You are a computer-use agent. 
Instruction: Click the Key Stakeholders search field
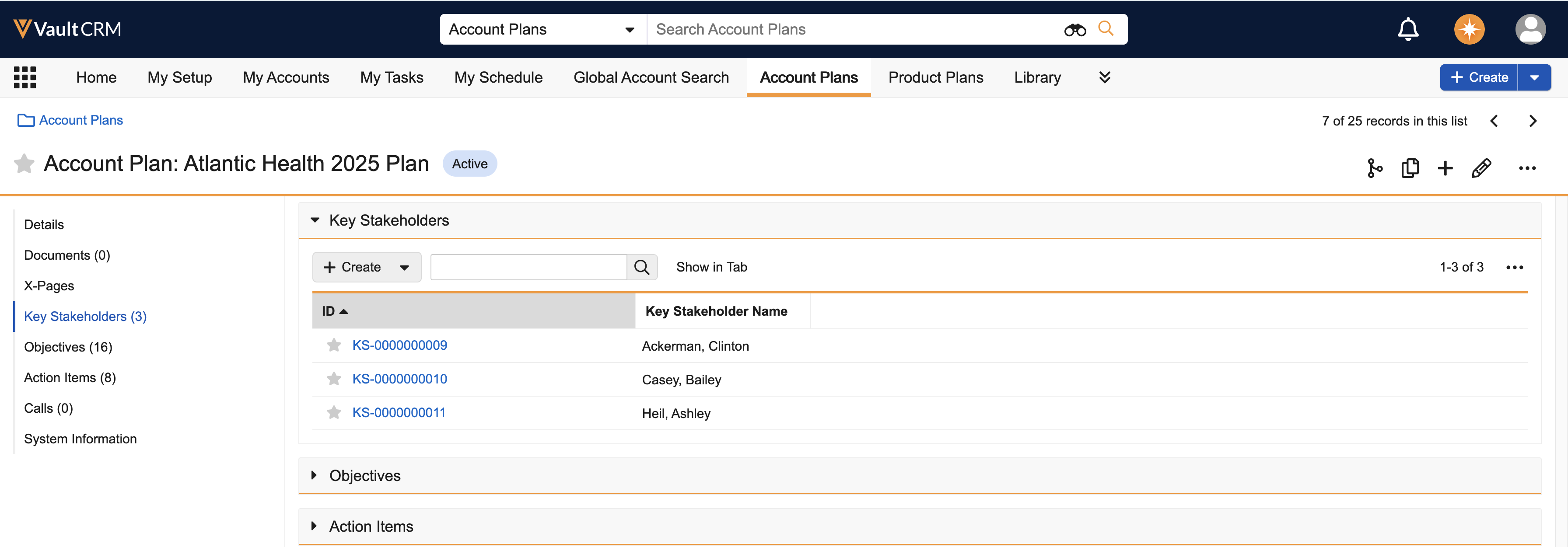pyautogui.click(x=528, y=267)
